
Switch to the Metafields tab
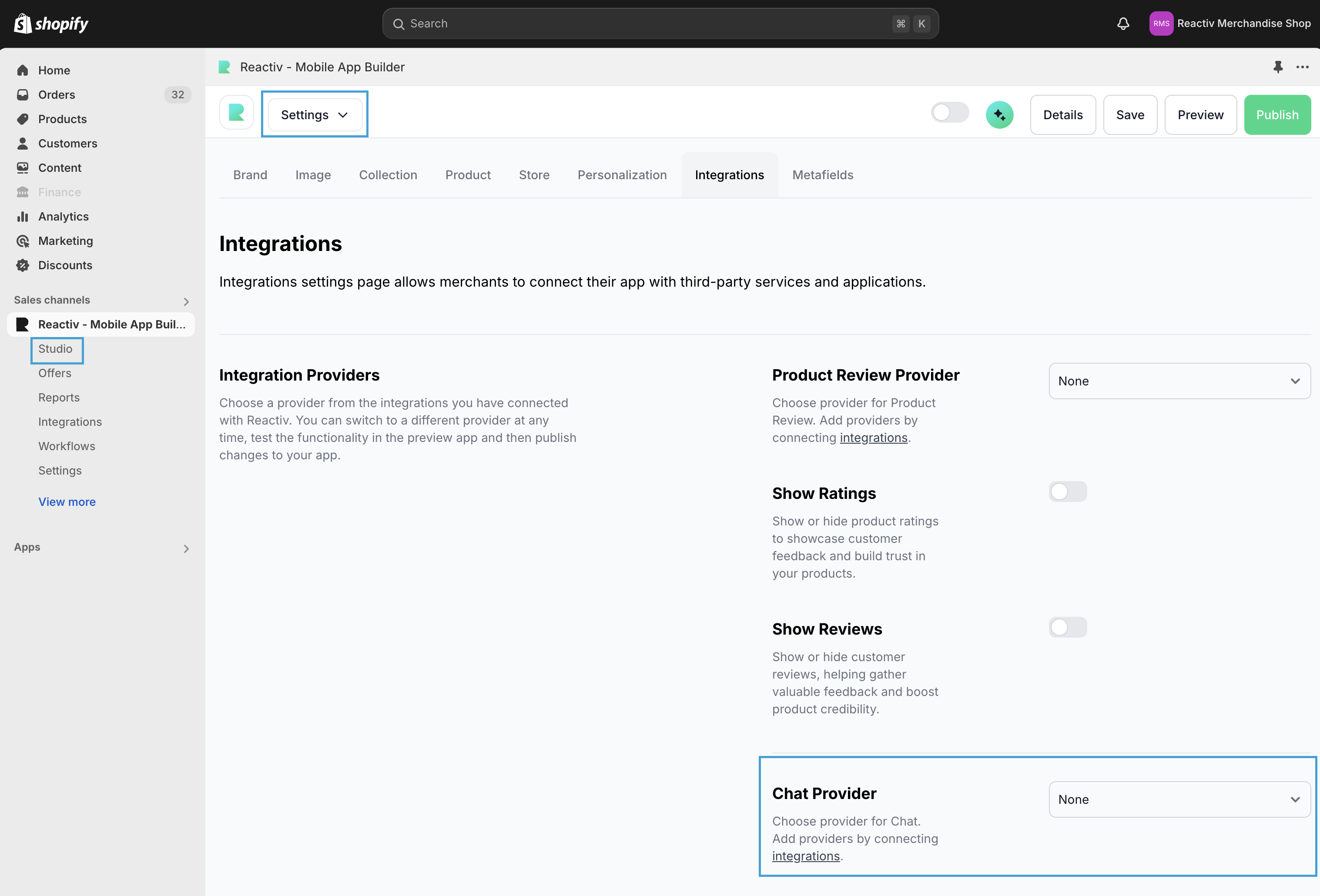[822, 175]
